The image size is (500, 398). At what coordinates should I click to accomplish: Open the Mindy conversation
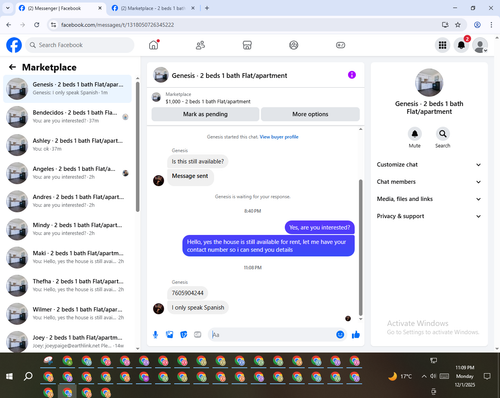67,229
